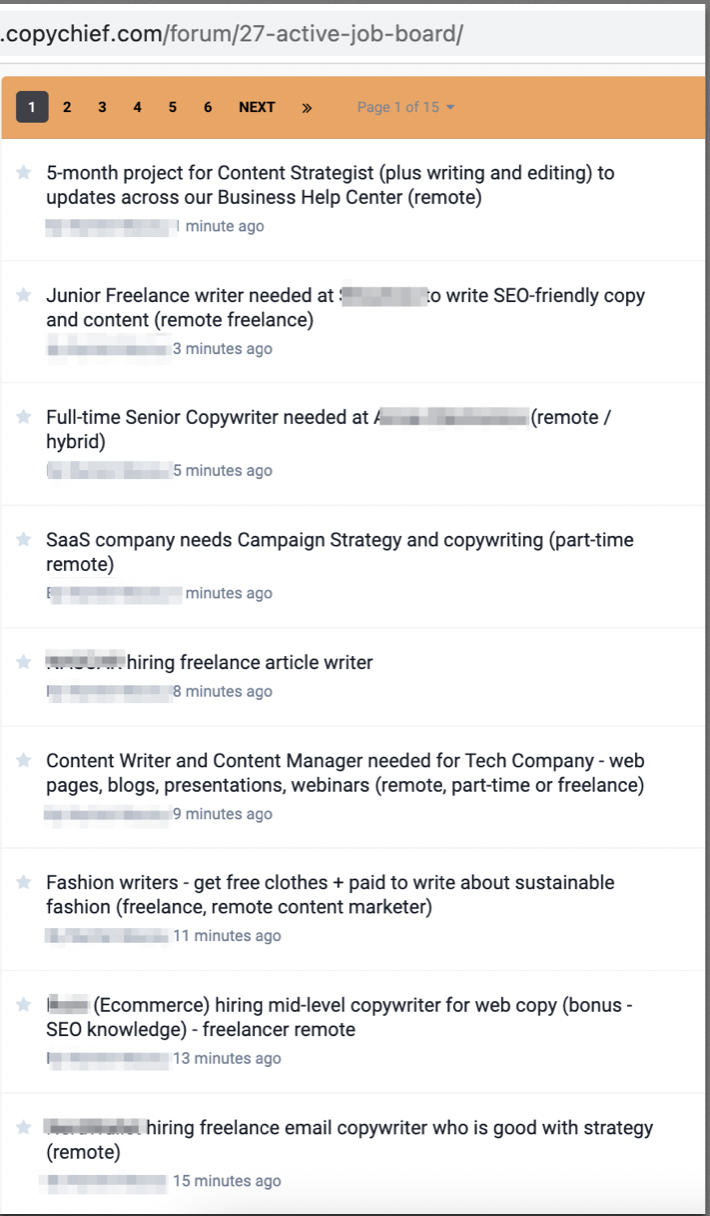Image resolution: width=710 pixels, height=1216 pixels.
Task: Star the Full-time Senior Copywriter post
Action: (x=23, y=417)
